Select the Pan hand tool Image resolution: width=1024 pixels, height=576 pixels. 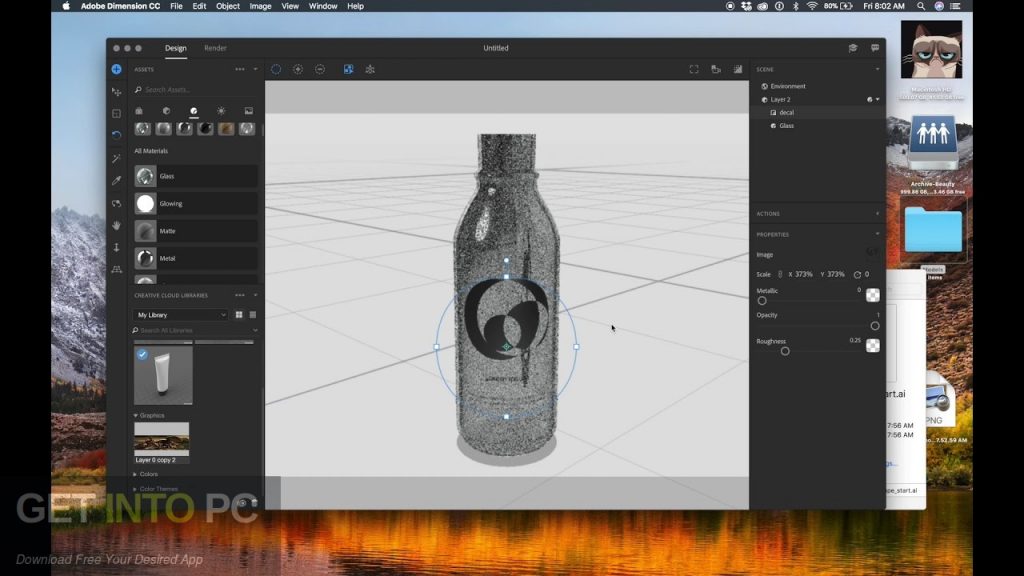116,225
